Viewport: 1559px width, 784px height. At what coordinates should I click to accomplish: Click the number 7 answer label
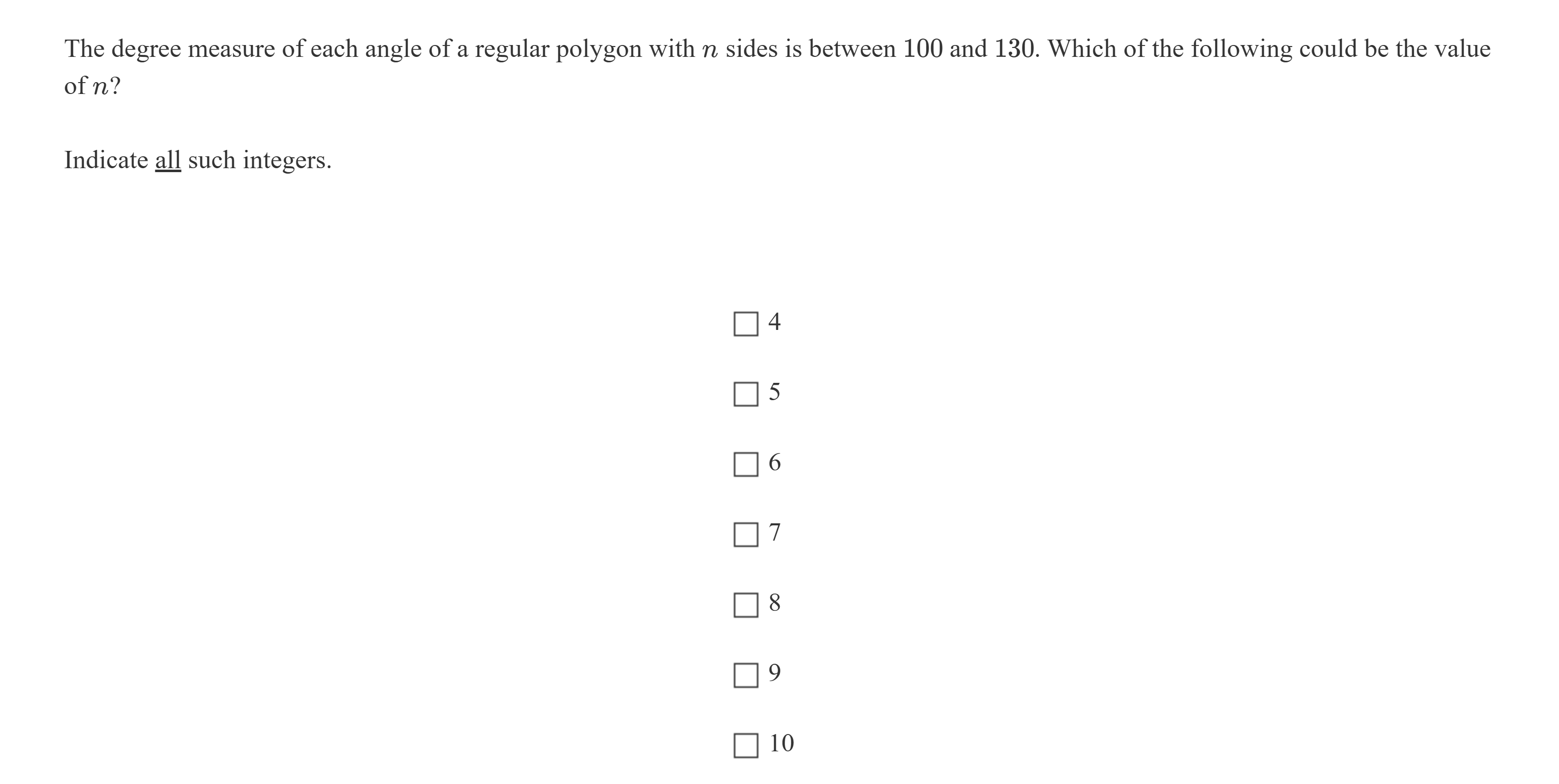[774, 532]
